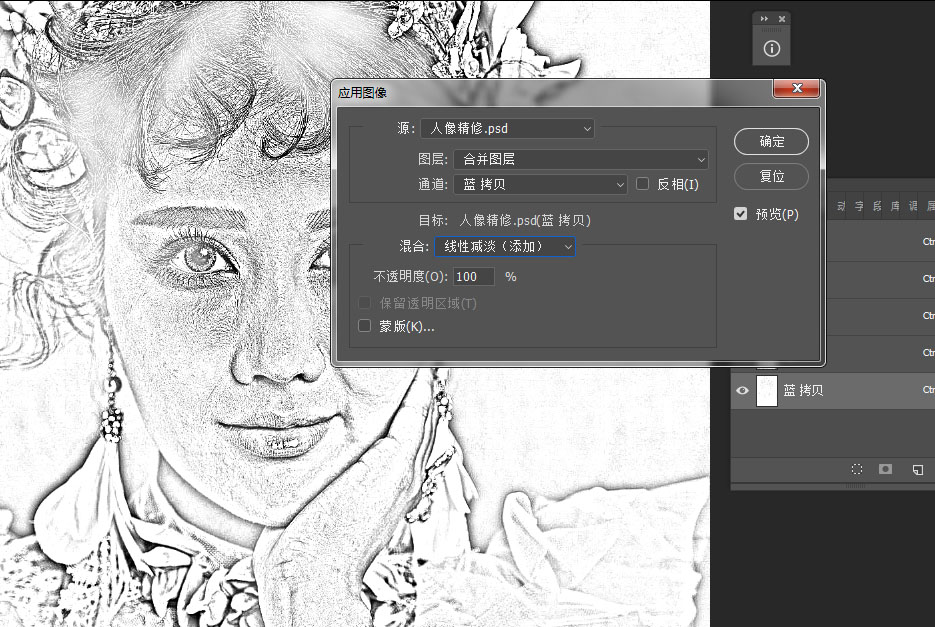Open the 通道 dropdown 蓝 拷贝
The height and width of the screenshot is (627, 935).
540,184
